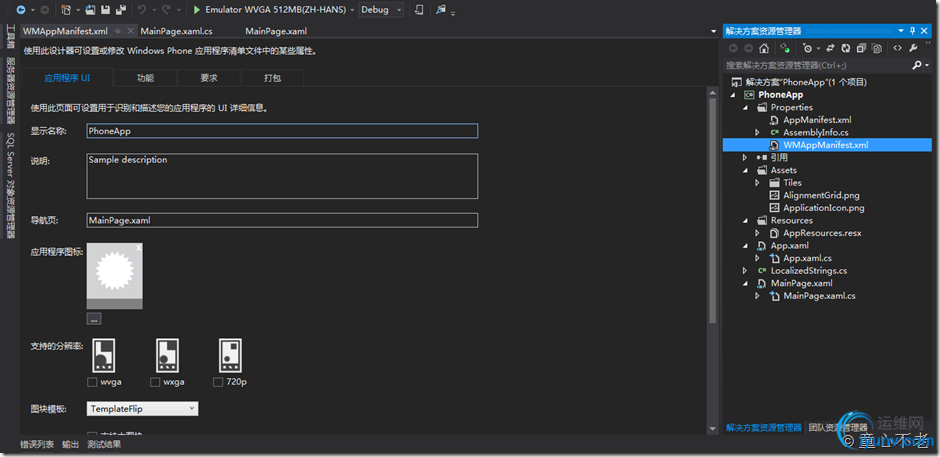Click the Collapse All icon in Solution Explorer

click(x=861, y=49)
